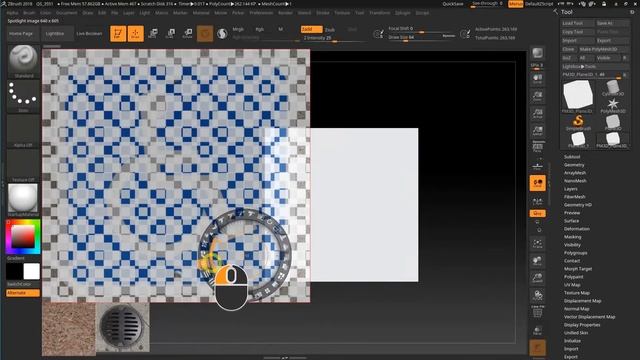Click the Zoom3D view icon

[x=538, y=278]
